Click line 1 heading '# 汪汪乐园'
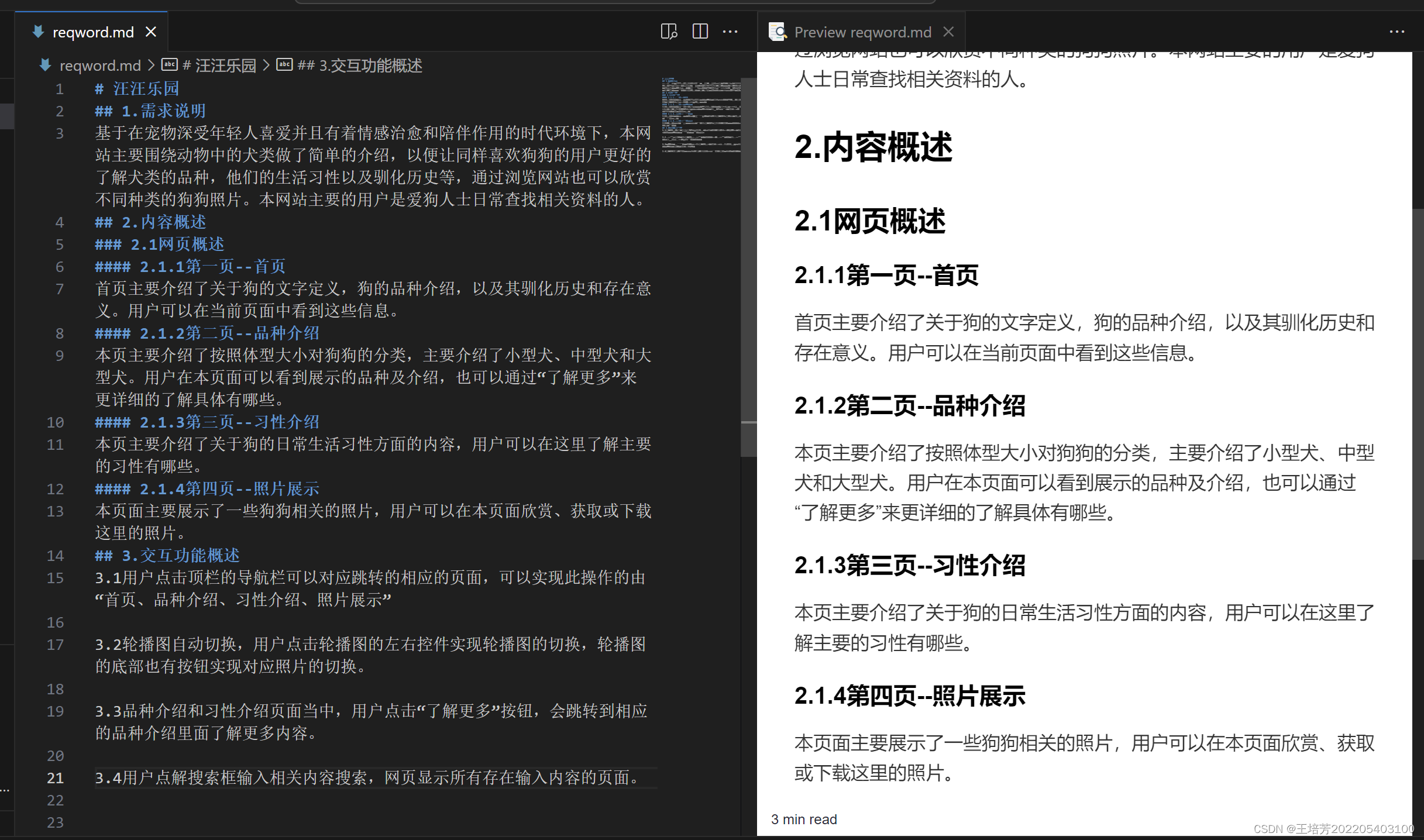The image size is (1424, 840). [x=137, y=89]
